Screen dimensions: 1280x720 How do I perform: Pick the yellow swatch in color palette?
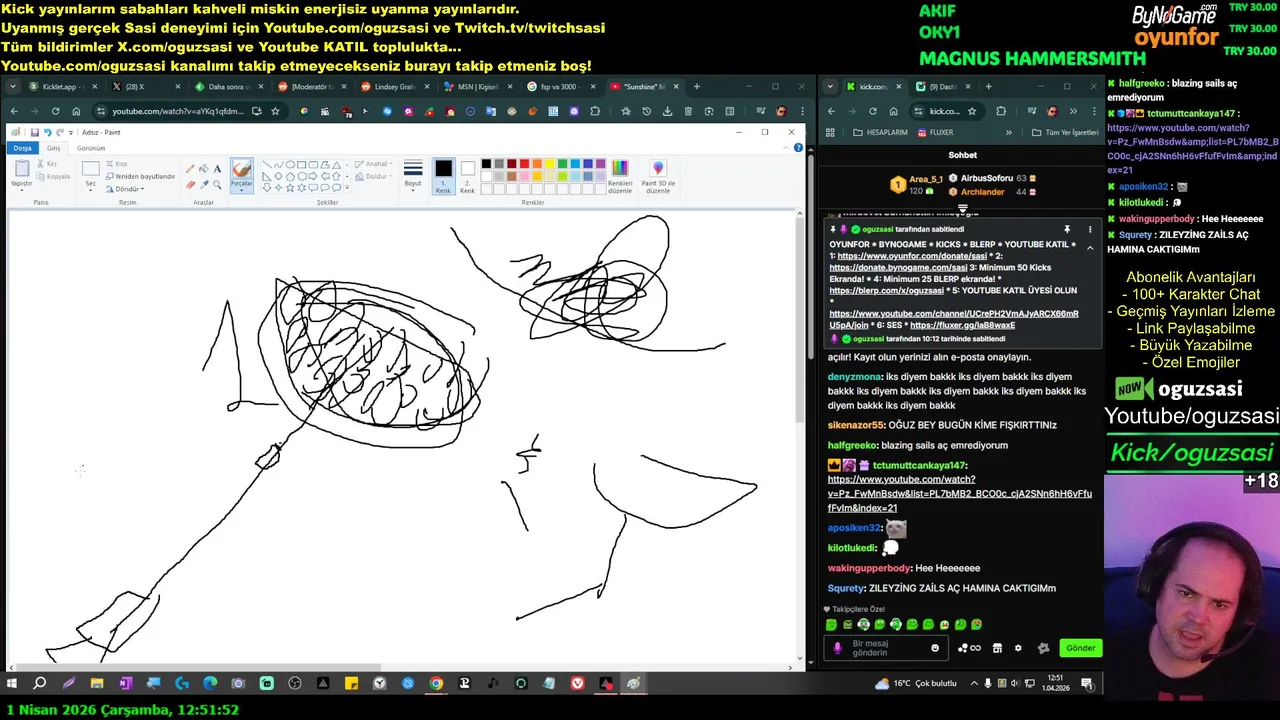click(549, 164)
